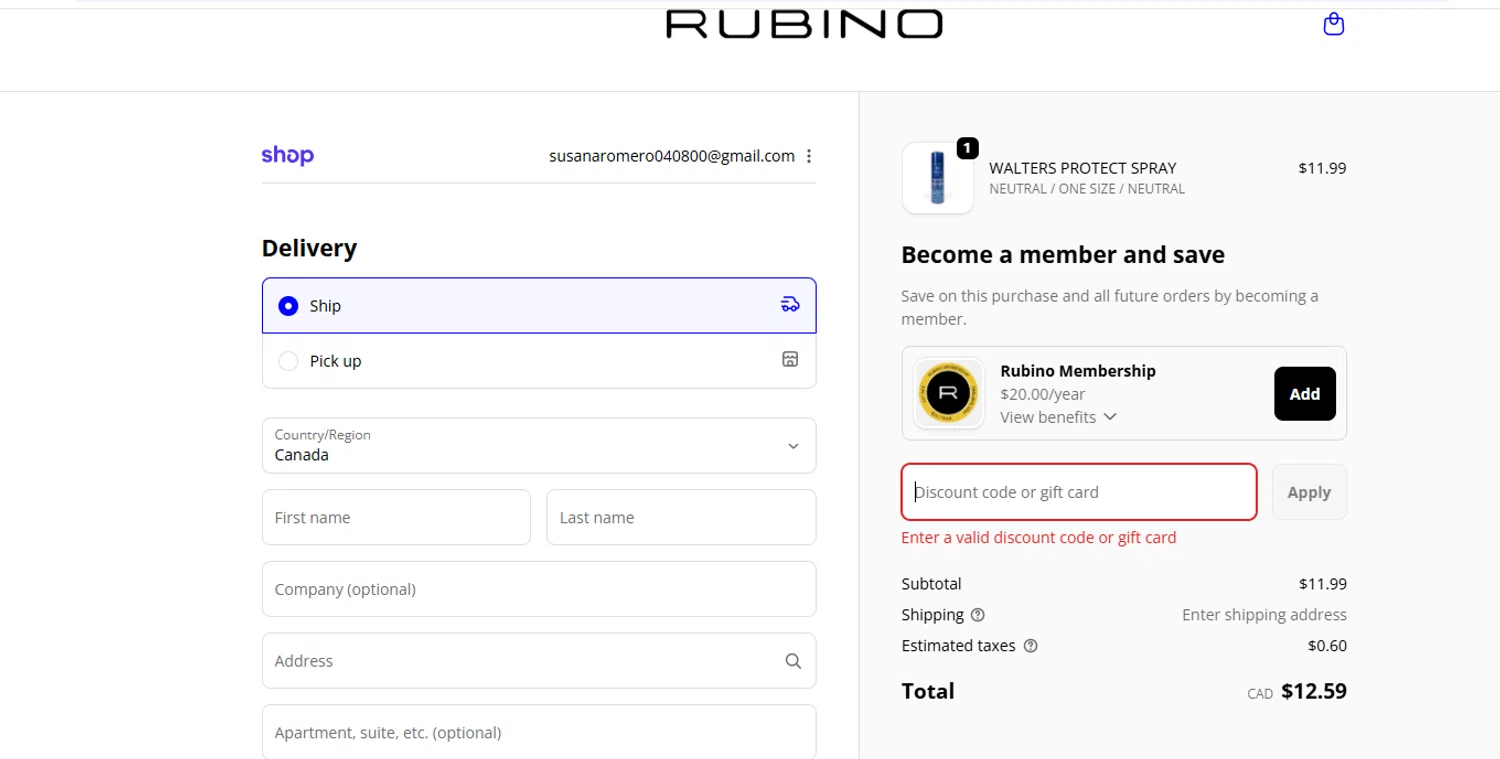This screenshot has width=1500, height=759.
Task: Click the search magnifier in Address field
Action: click(x=793, y=661)
